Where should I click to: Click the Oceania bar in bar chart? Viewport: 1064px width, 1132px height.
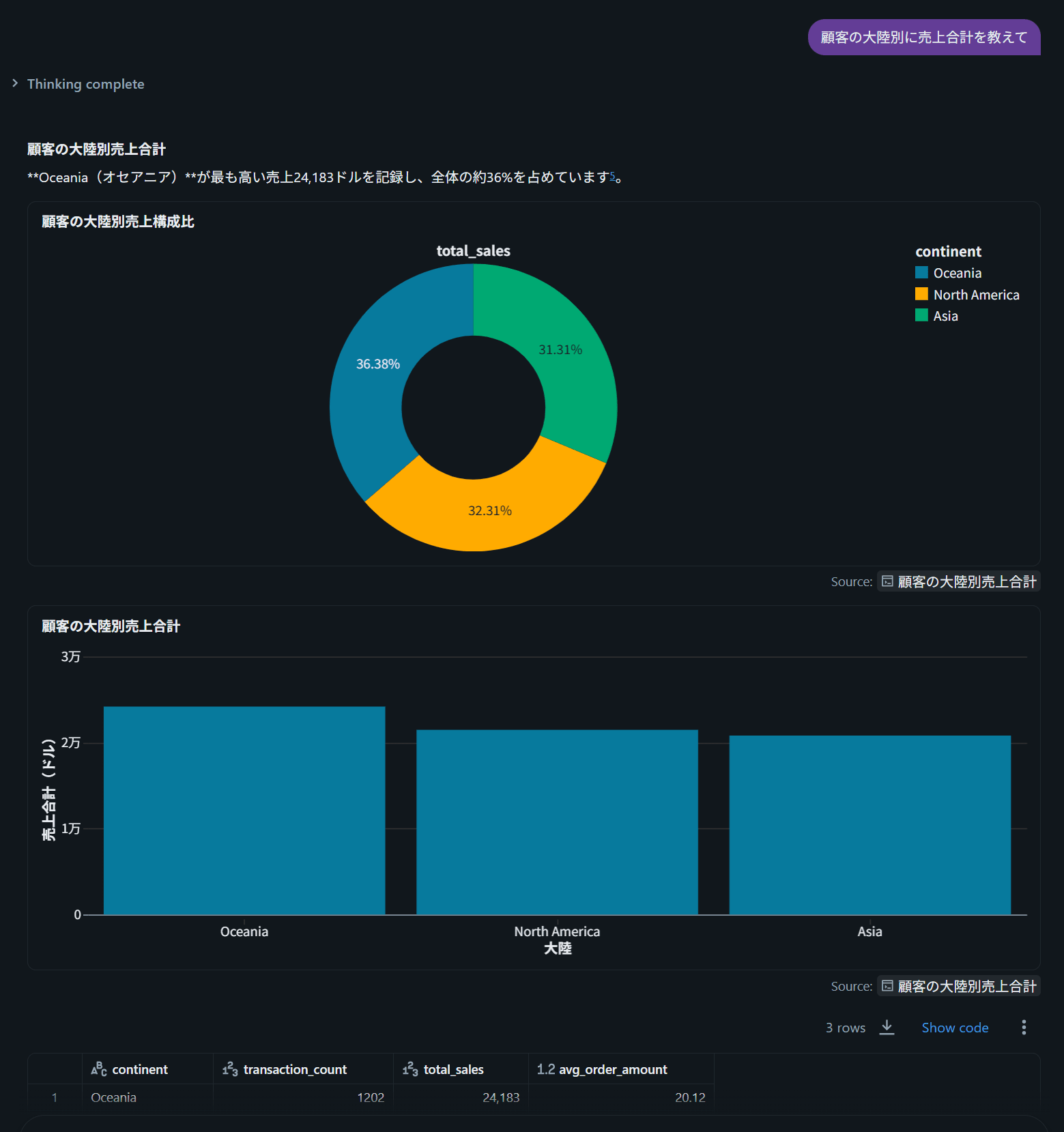pyautogui.click(x=244, y=811)
